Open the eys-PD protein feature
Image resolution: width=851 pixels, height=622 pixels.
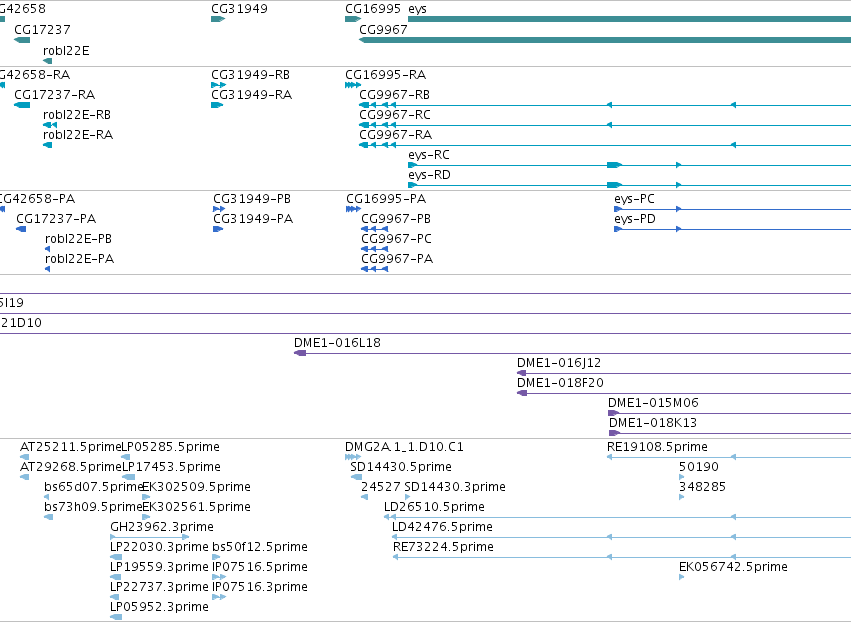pos(635,219)
